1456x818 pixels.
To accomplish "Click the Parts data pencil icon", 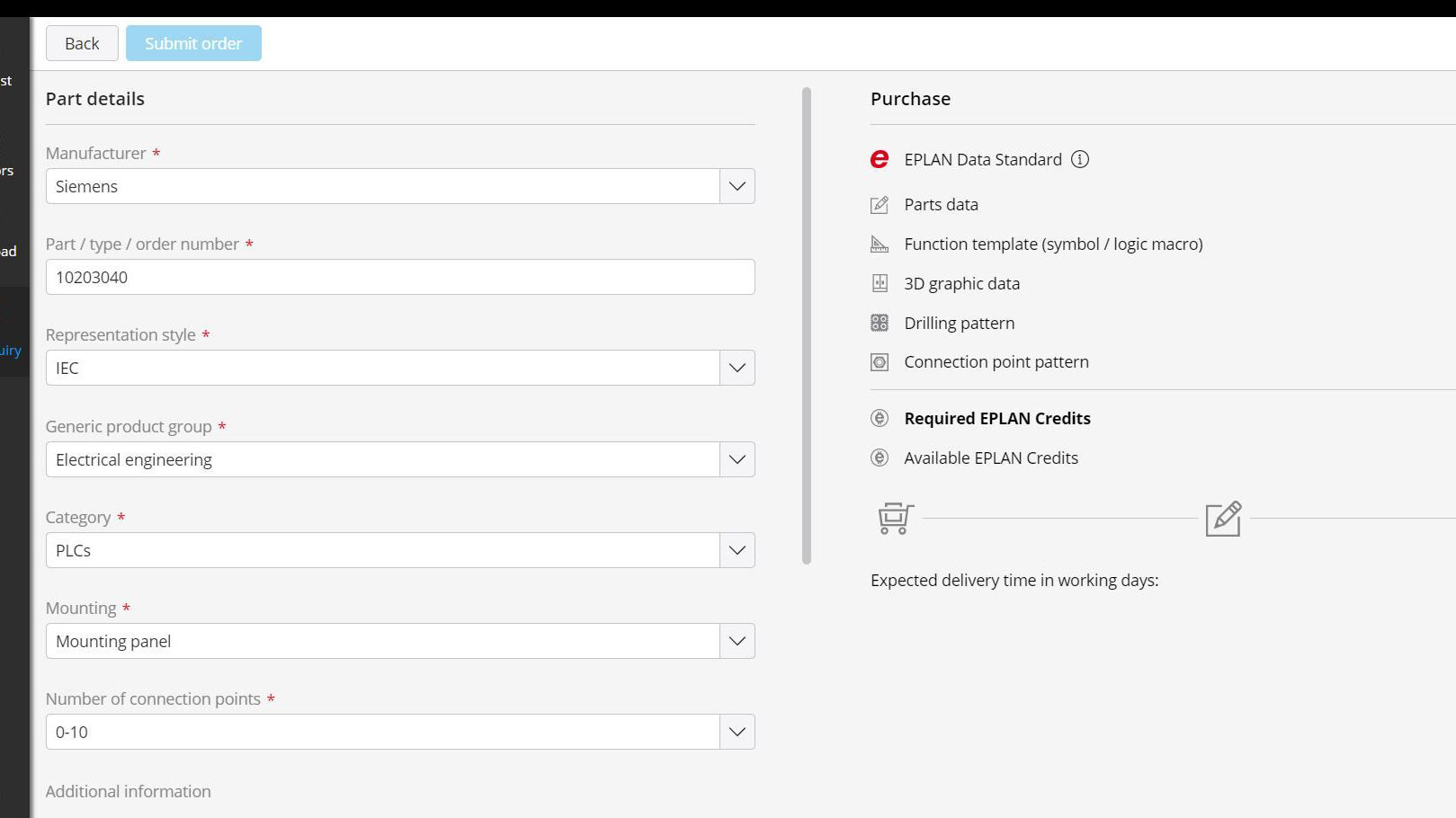I will (880, 205).
